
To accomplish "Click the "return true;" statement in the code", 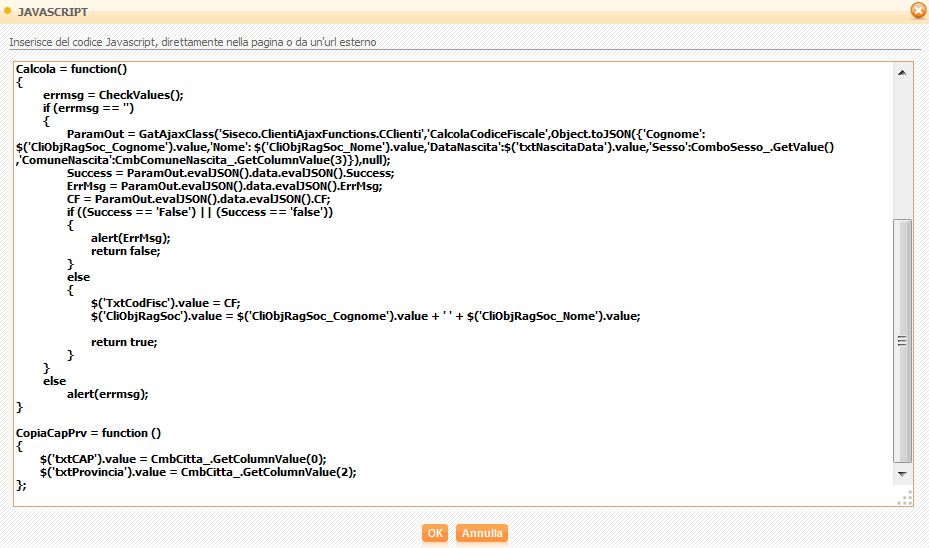I will [124, 342].
